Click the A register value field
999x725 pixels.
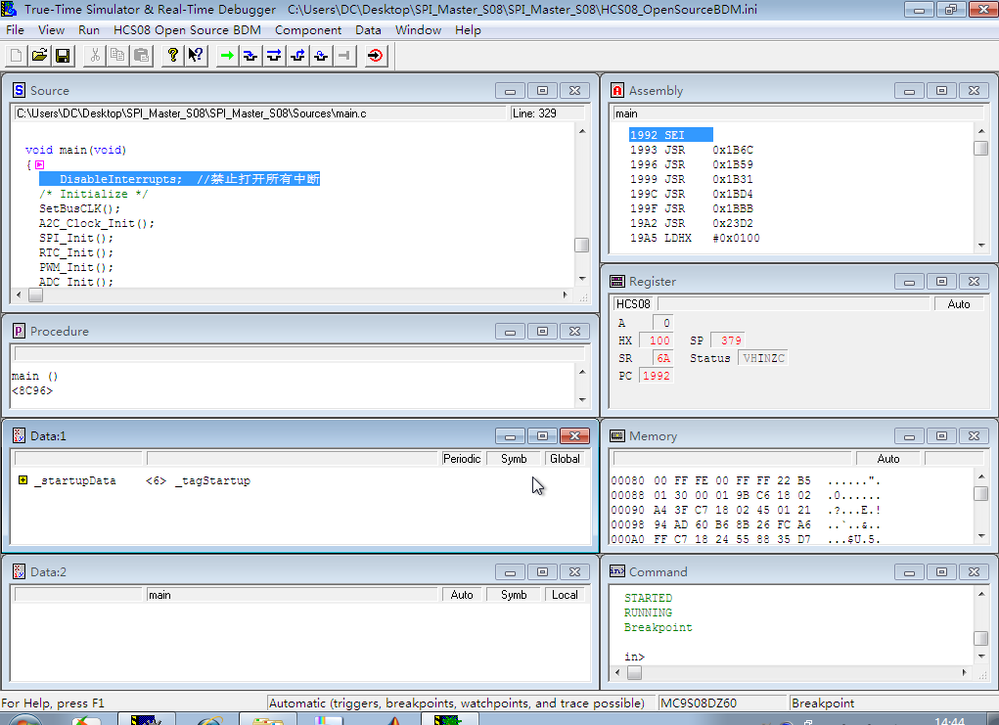(x=663, y=323)
